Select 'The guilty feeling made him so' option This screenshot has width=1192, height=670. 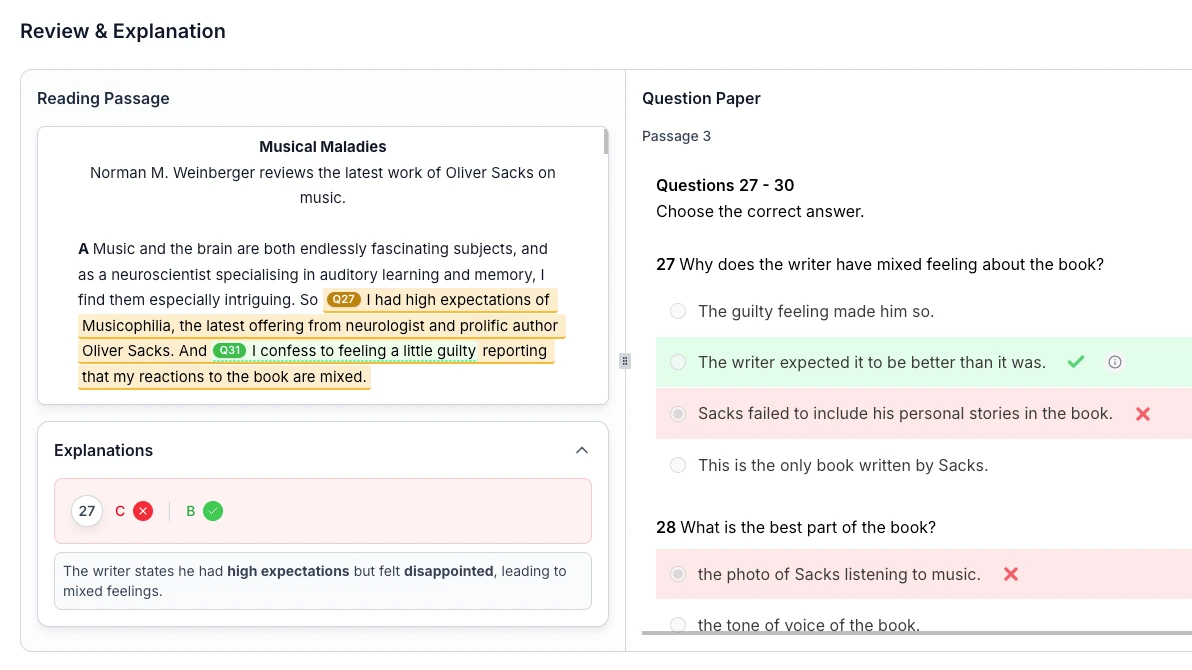(x=678, y=311)
